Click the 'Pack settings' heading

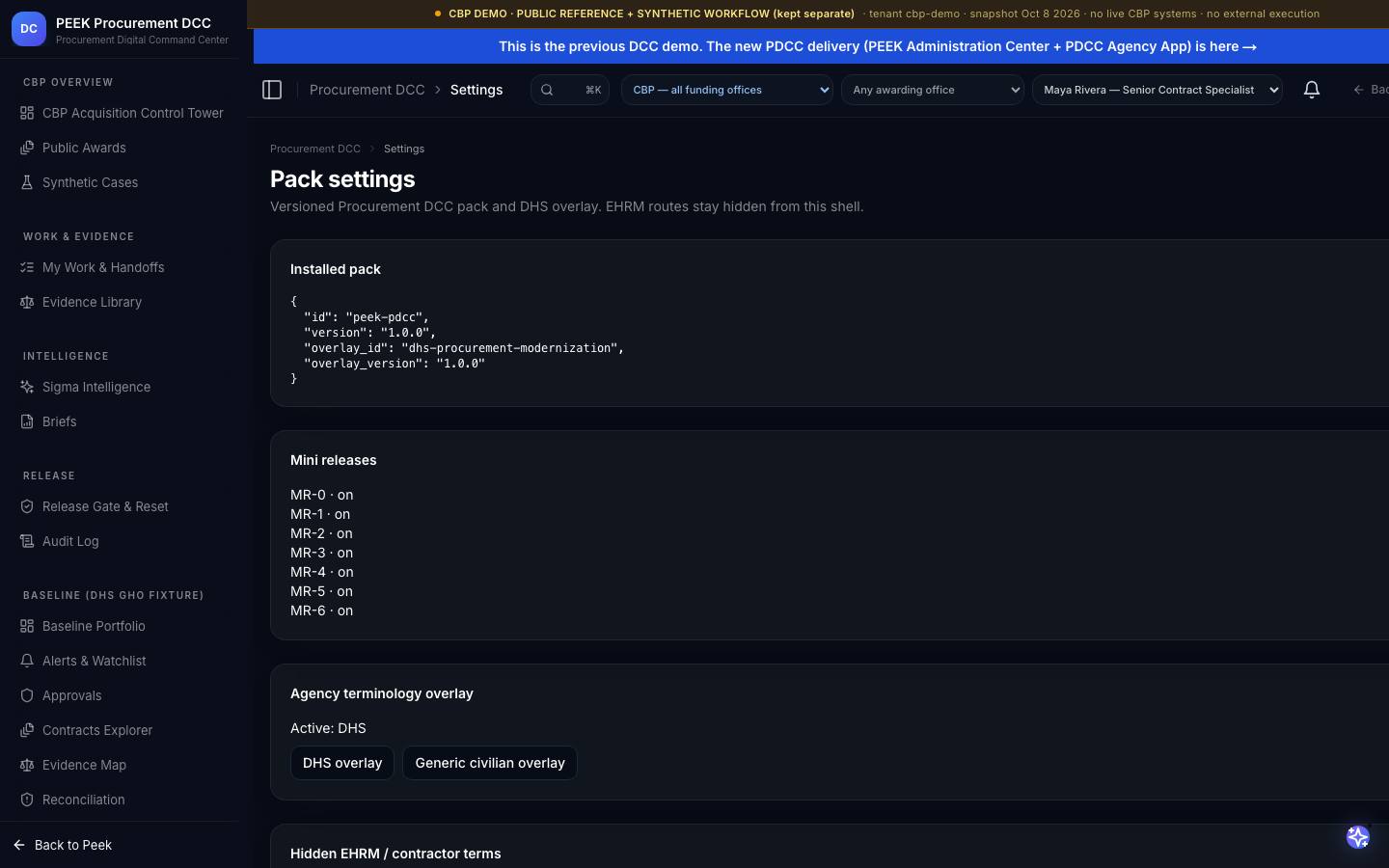click(x=342, y=179)
